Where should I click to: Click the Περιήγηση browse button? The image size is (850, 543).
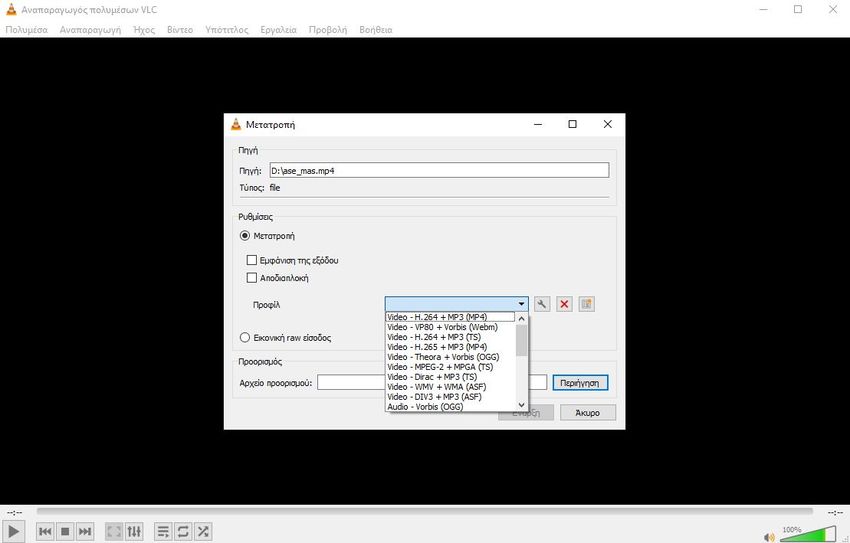tap(580, 383)
